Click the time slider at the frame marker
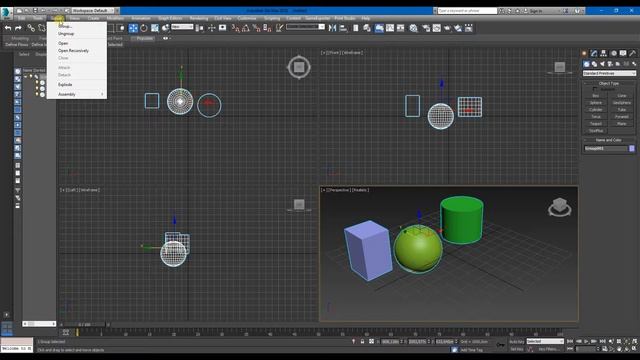This screenshot has height=360, width=640. pos(77,333)
